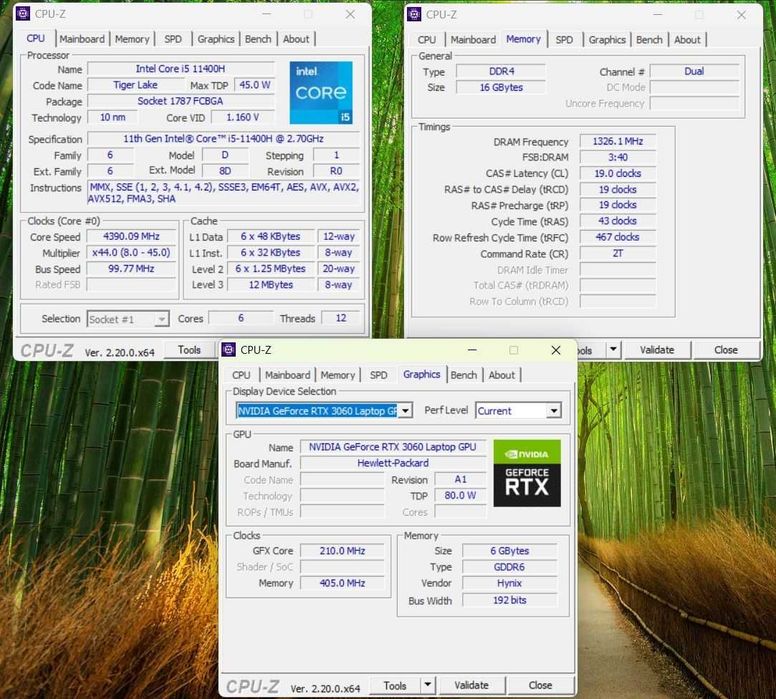The image size is (776, 699).
Task: Open Bench tab in Graphics window
Action: (x=464, y=375)
